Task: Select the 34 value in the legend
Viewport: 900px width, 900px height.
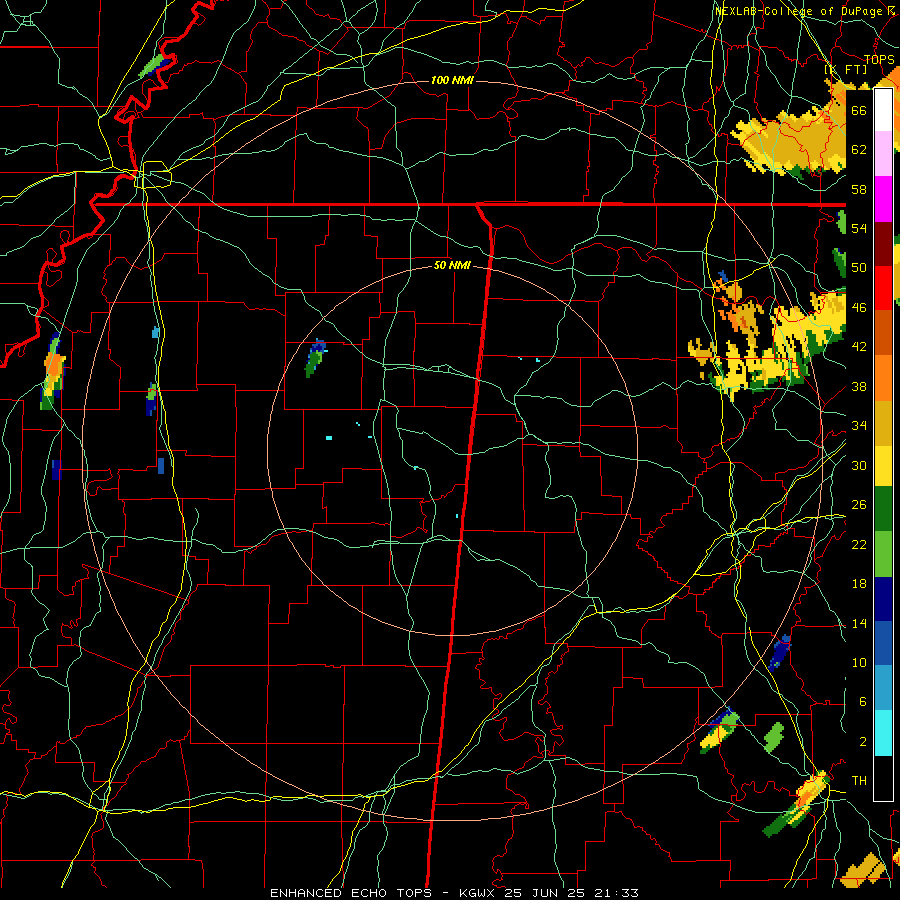Action: click(859, 426)
